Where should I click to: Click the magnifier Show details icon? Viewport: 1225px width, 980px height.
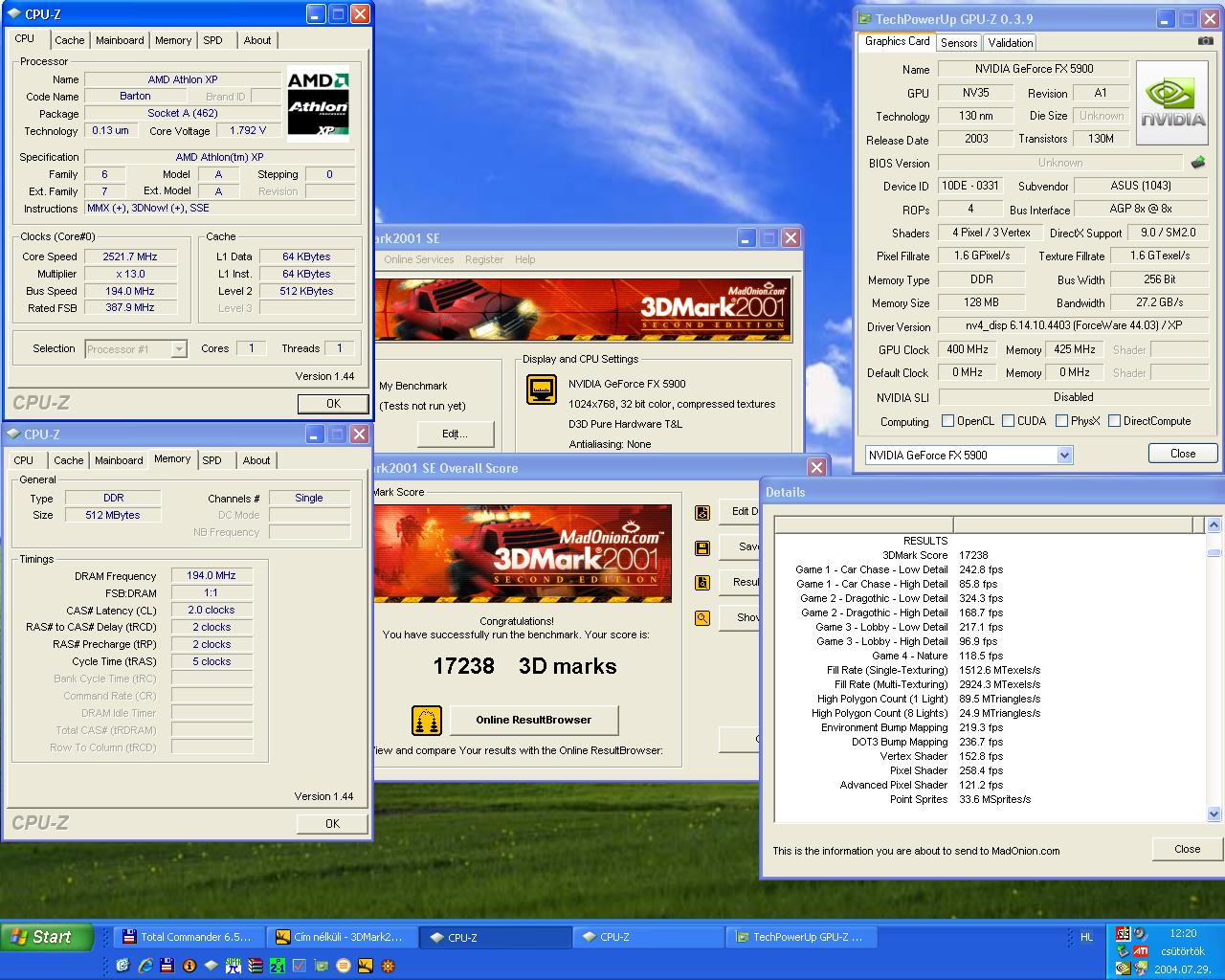(702, 617)
